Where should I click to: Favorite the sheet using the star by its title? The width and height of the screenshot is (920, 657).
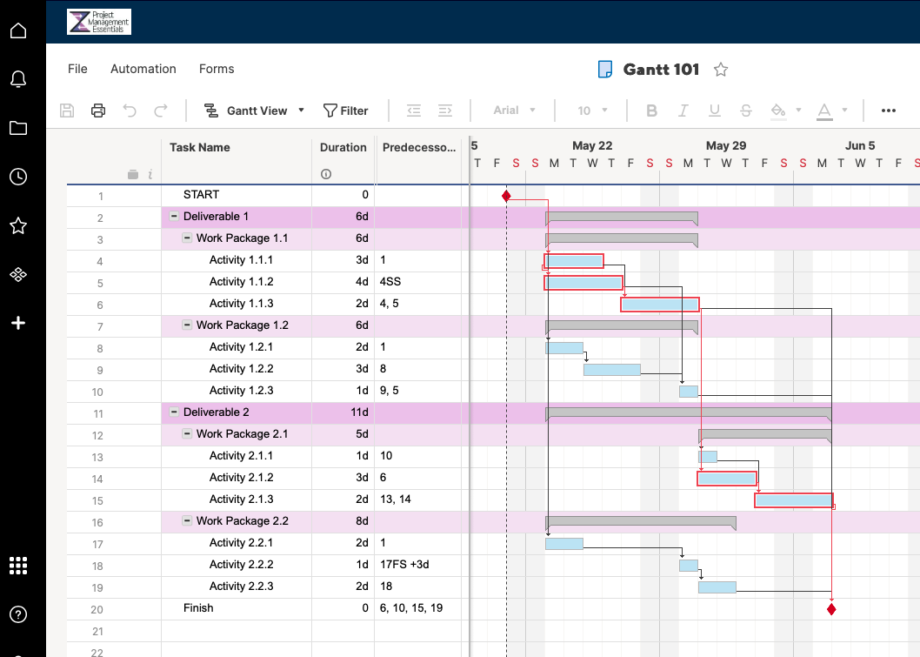pos(720,69)
